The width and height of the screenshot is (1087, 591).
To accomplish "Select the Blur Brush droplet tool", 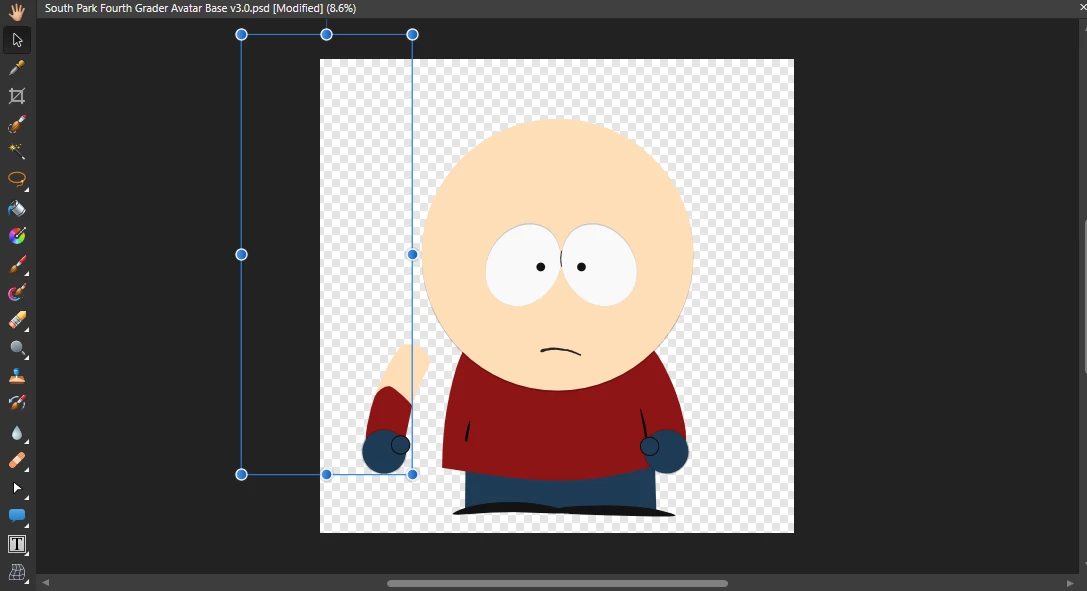I will point(17,433).
